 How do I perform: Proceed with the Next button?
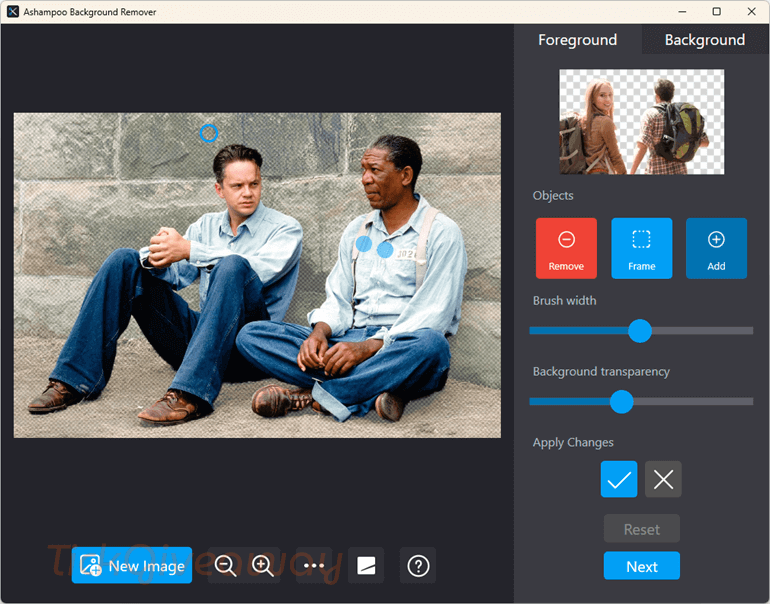tap(642, 566)
